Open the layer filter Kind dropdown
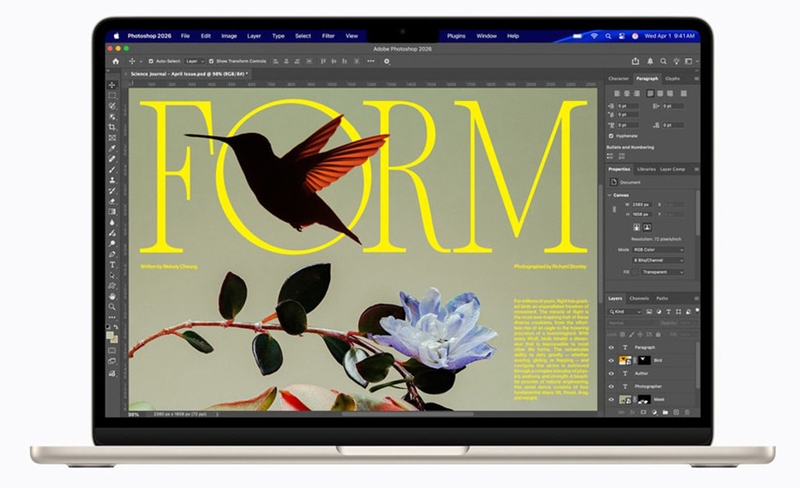 pos(624,312)
